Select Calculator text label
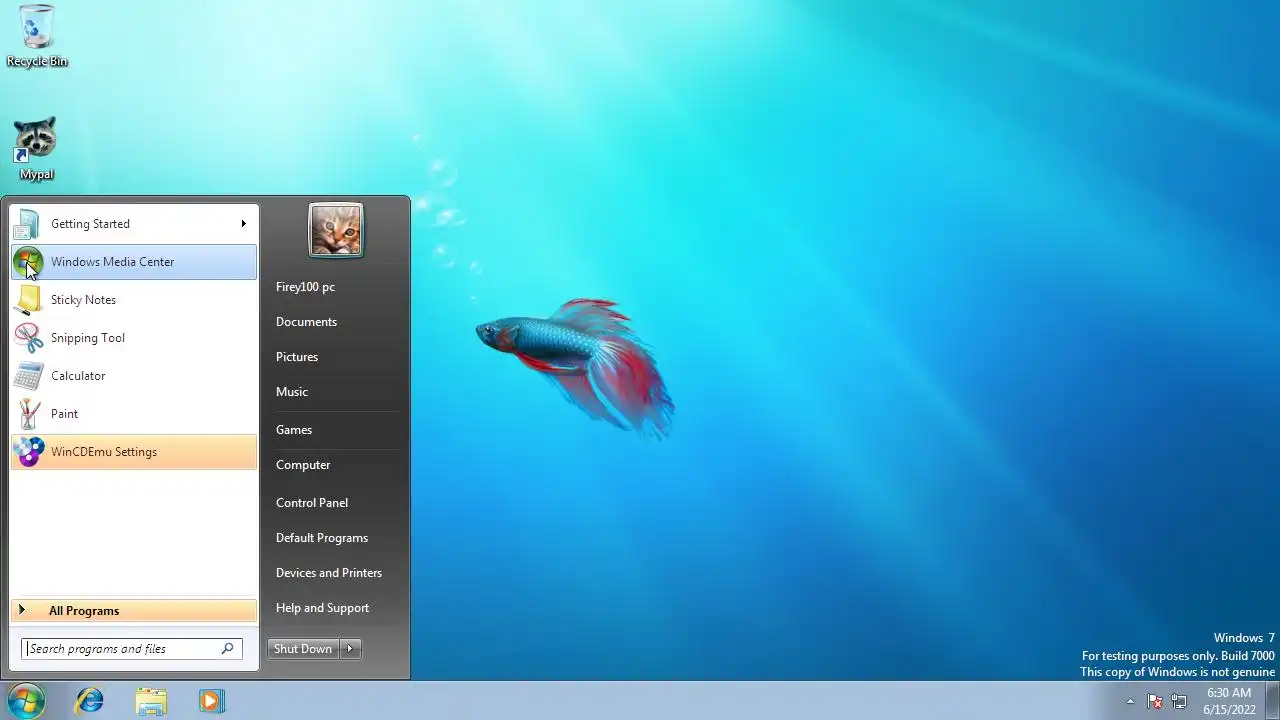This screenshot has height=720, width=1280. (78, 376)
